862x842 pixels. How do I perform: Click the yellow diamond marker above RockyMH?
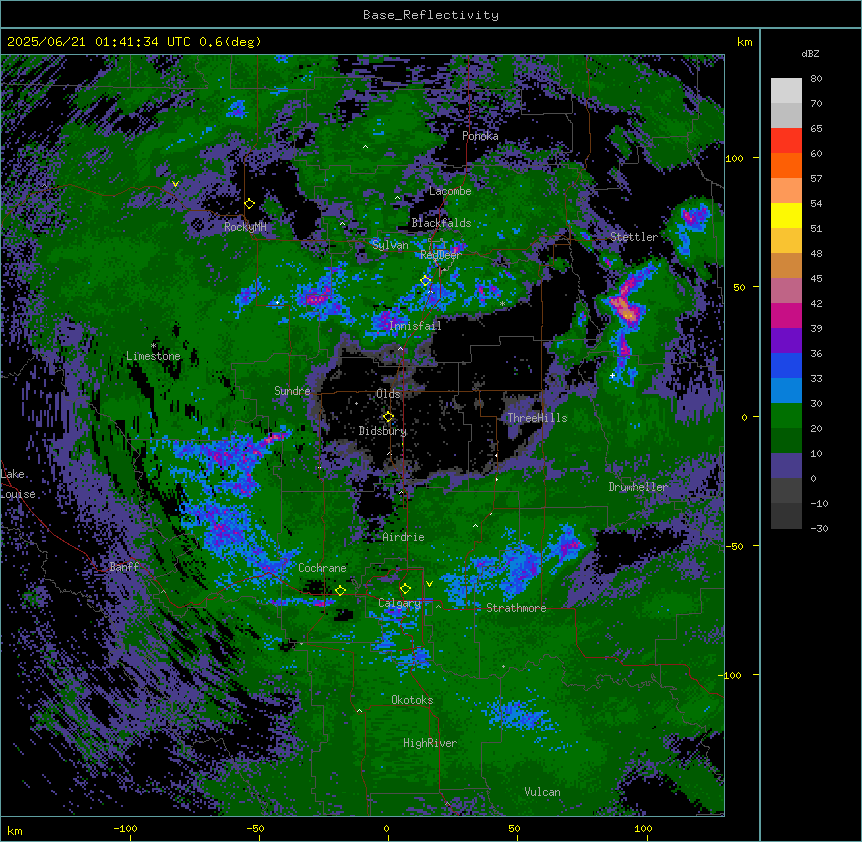pyautogui.click(x=249, y=204)
